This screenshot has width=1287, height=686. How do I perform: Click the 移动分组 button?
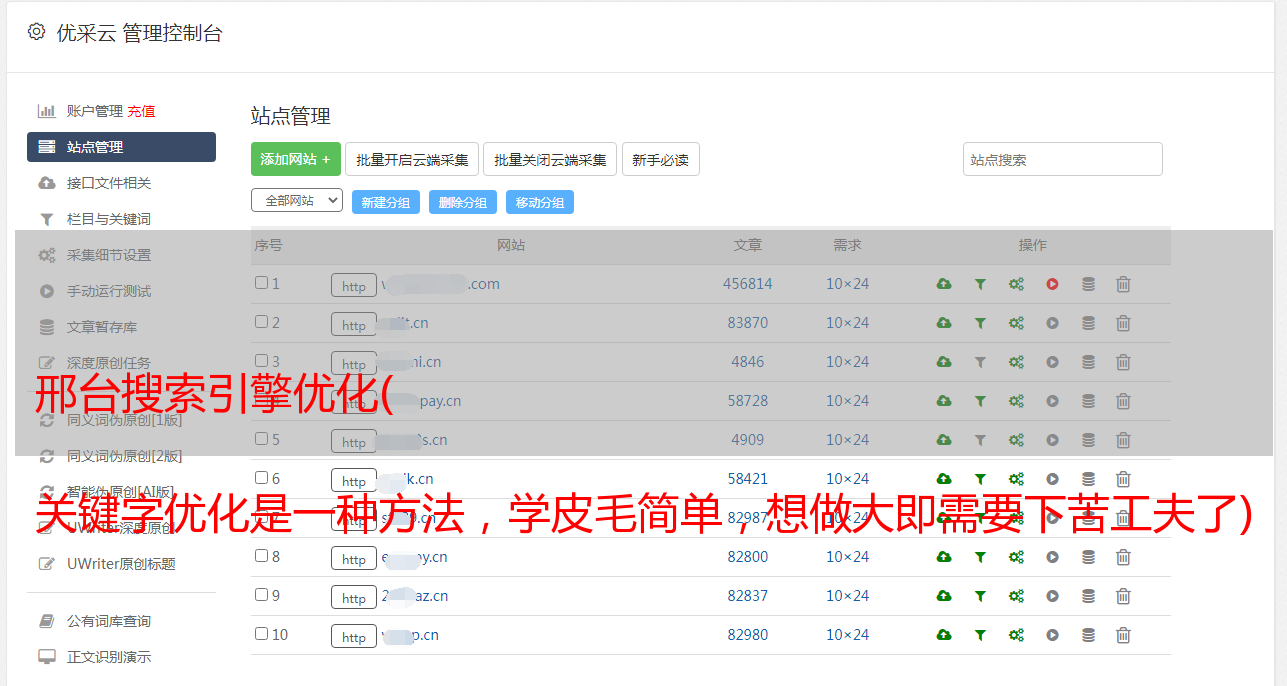[x=540, y=202]
